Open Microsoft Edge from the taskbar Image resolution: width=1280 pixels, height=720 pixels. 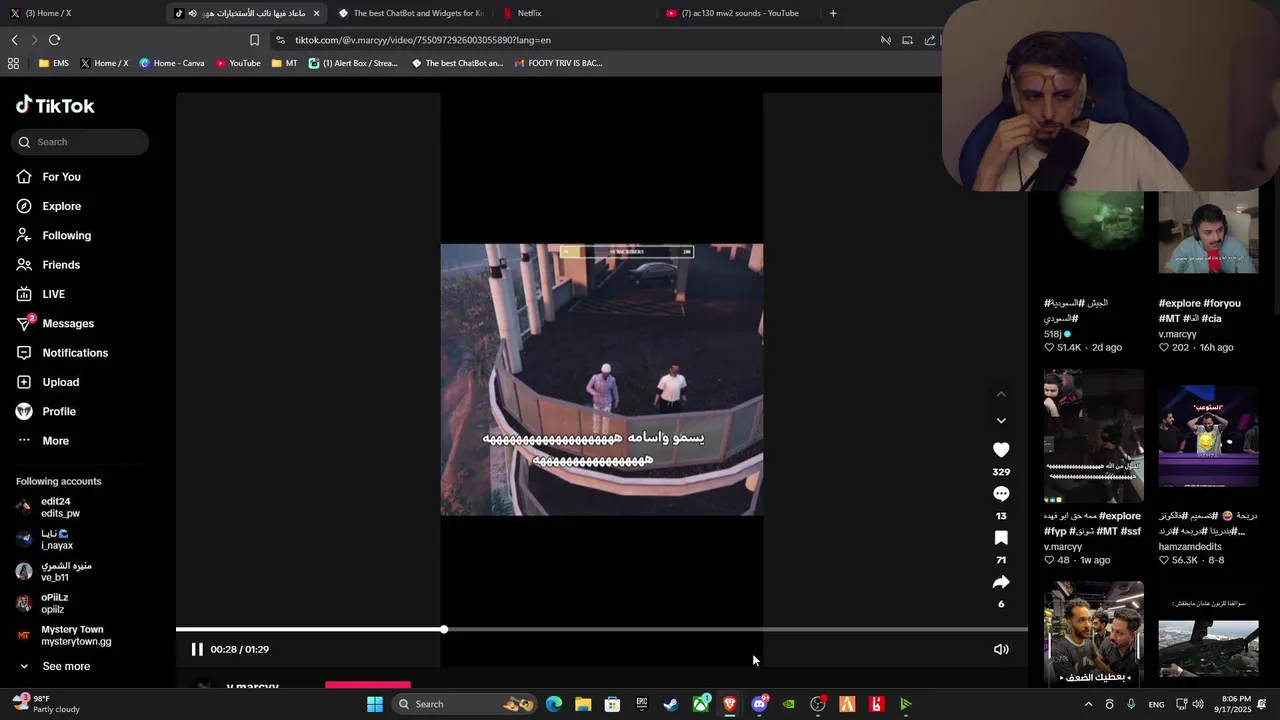coord(554,704)
